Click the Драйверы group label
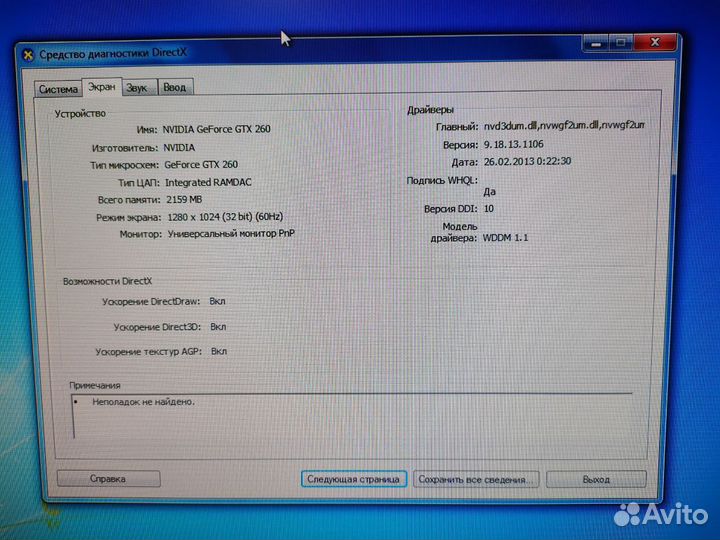 (430, 110)
